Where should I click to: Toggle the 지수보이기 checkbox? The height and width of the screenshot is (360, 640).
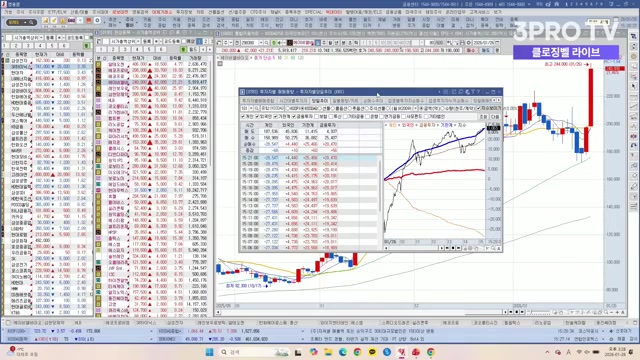tap(478, 109)
